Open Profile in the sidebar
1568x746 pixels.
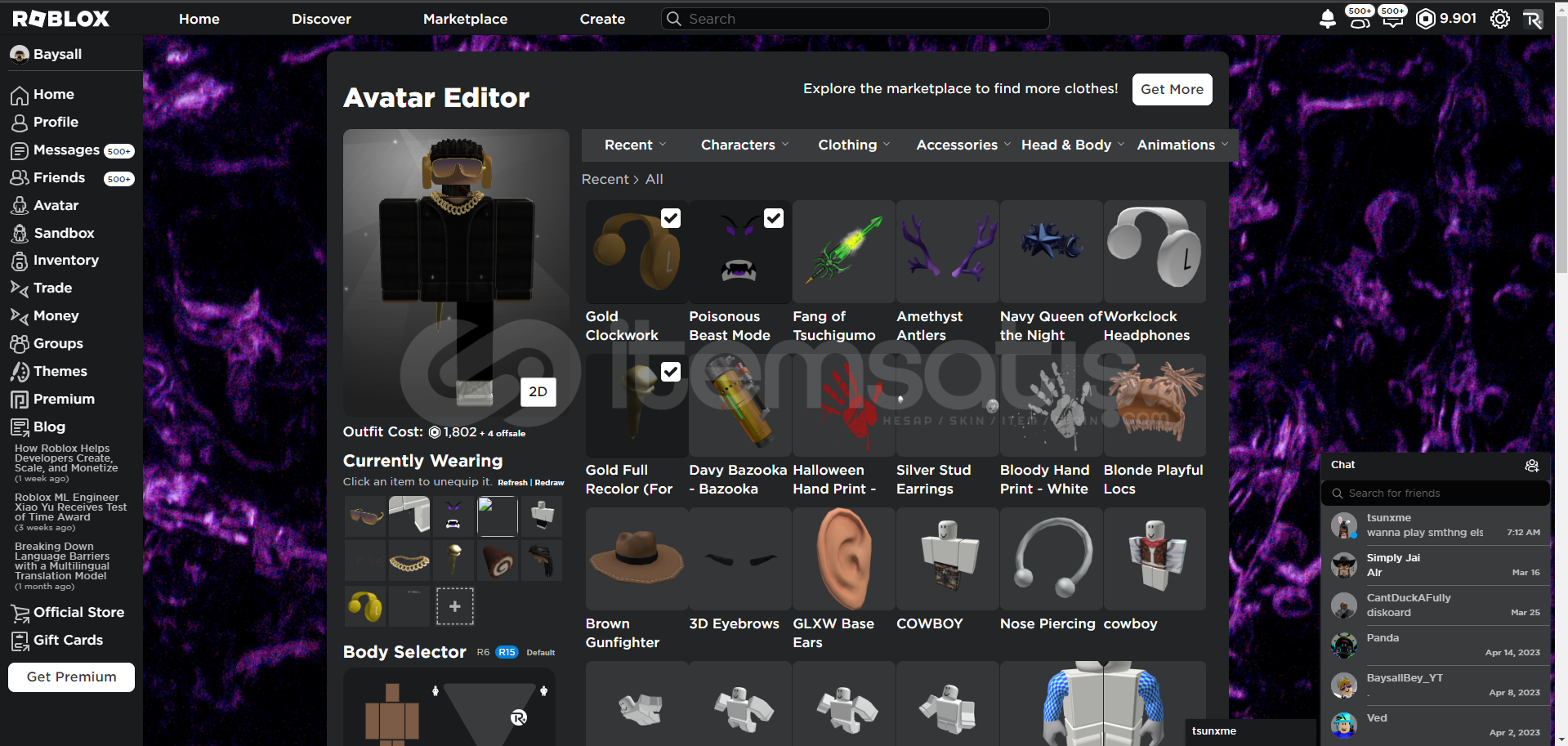click(44, 122)
